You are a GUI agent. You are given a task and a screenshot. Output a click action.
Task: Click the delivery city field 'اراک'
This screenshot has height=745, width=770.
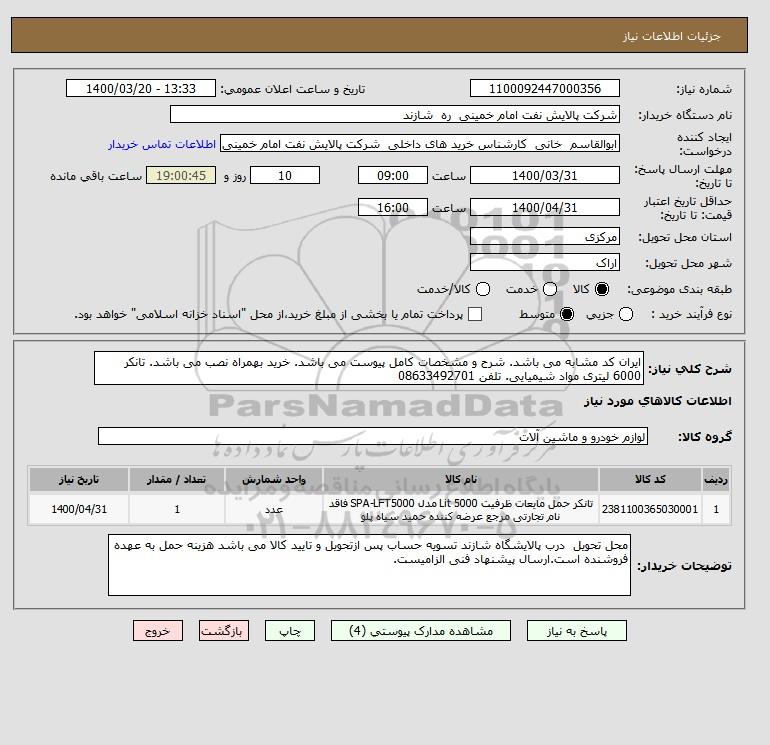(x=545, y=262)
